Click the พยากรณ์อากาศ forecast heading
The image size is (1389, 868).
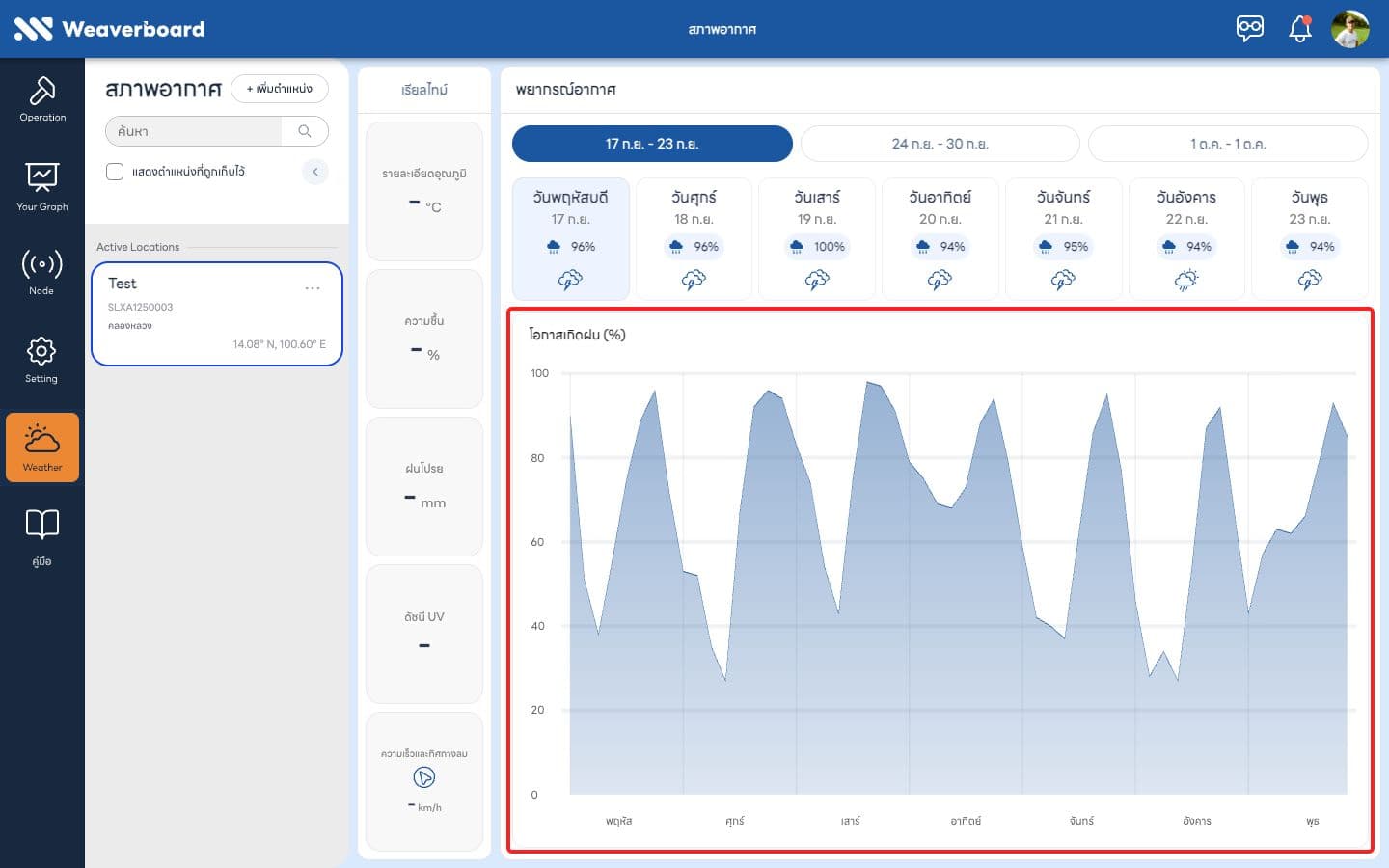565,90
